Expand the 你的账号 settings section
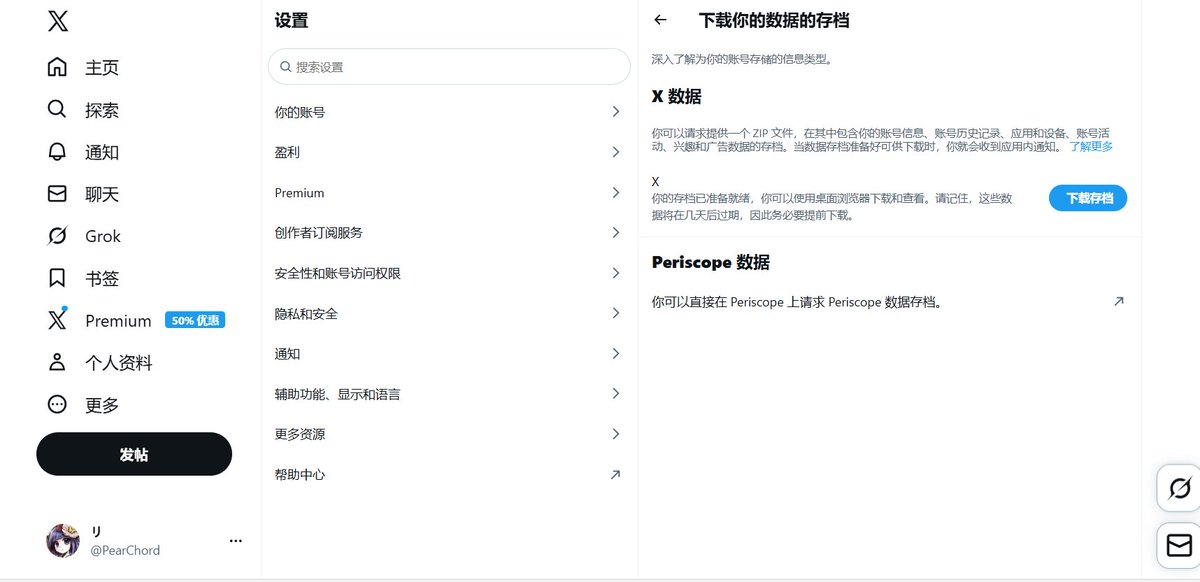Image resolution: width=1200 pixels, height=582 pixels. click(448, 112)
